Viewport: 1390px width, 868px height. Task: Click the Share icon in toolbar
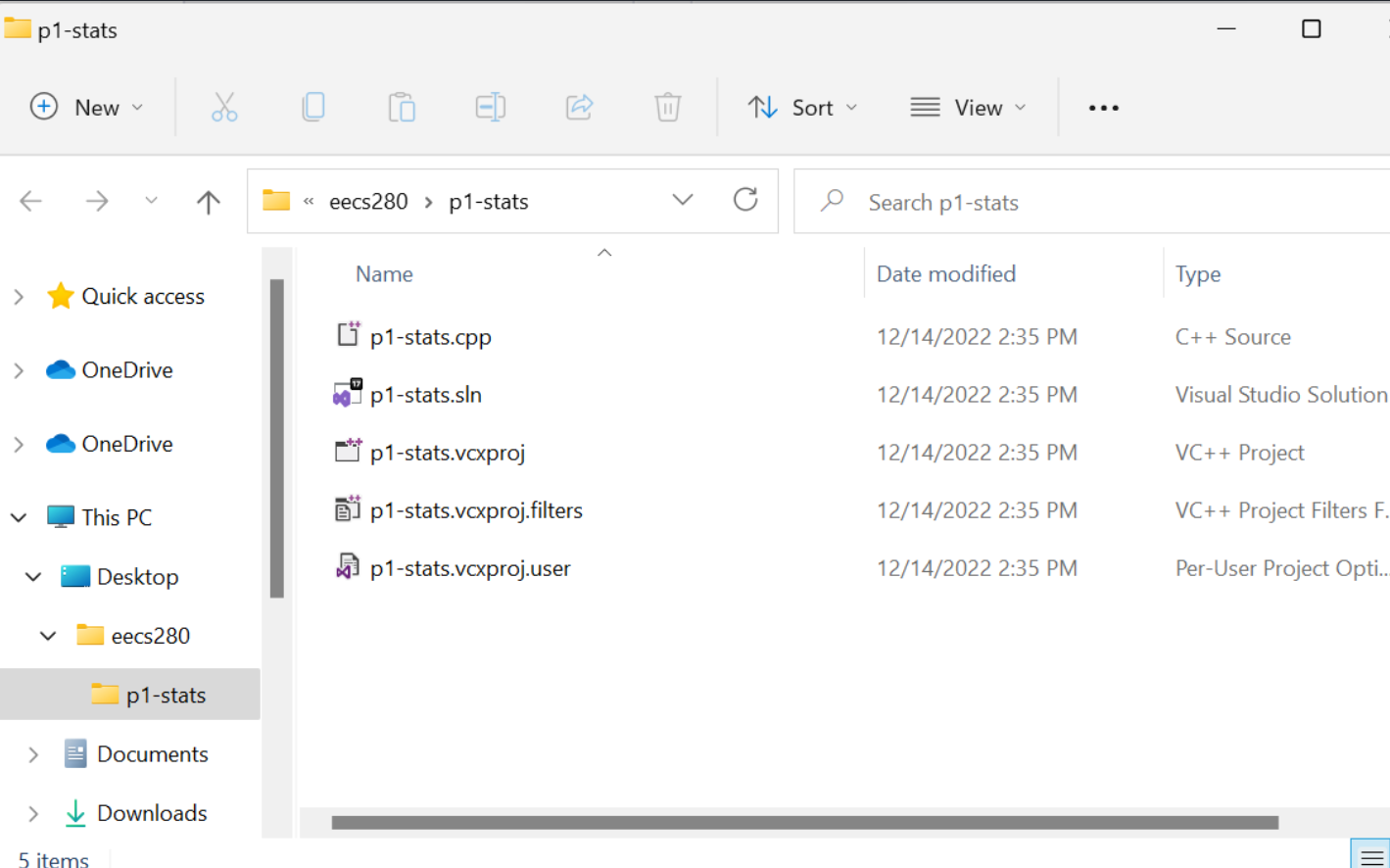[579, 107]
